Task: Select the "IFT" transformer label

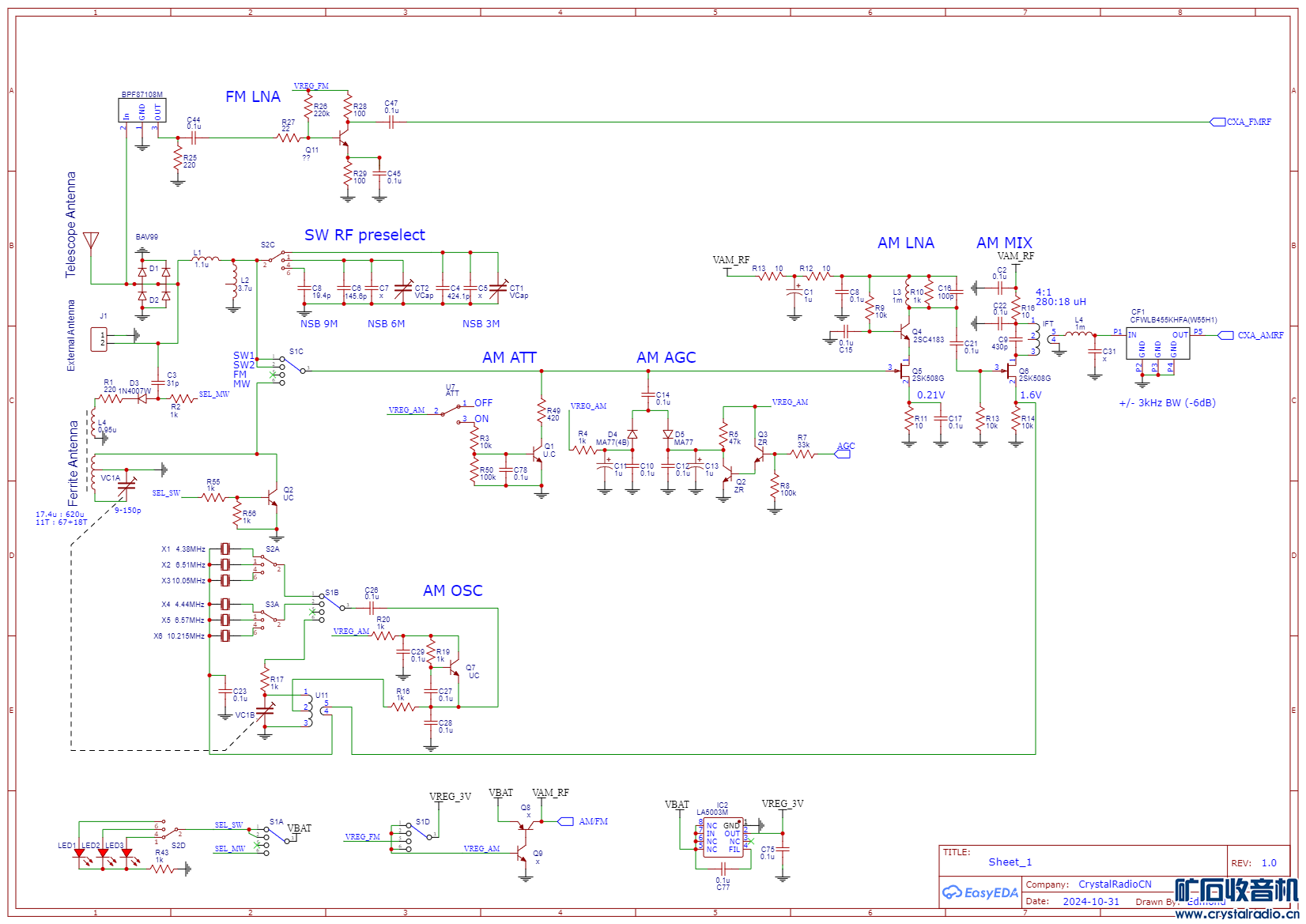Action: click(1047, 323)
